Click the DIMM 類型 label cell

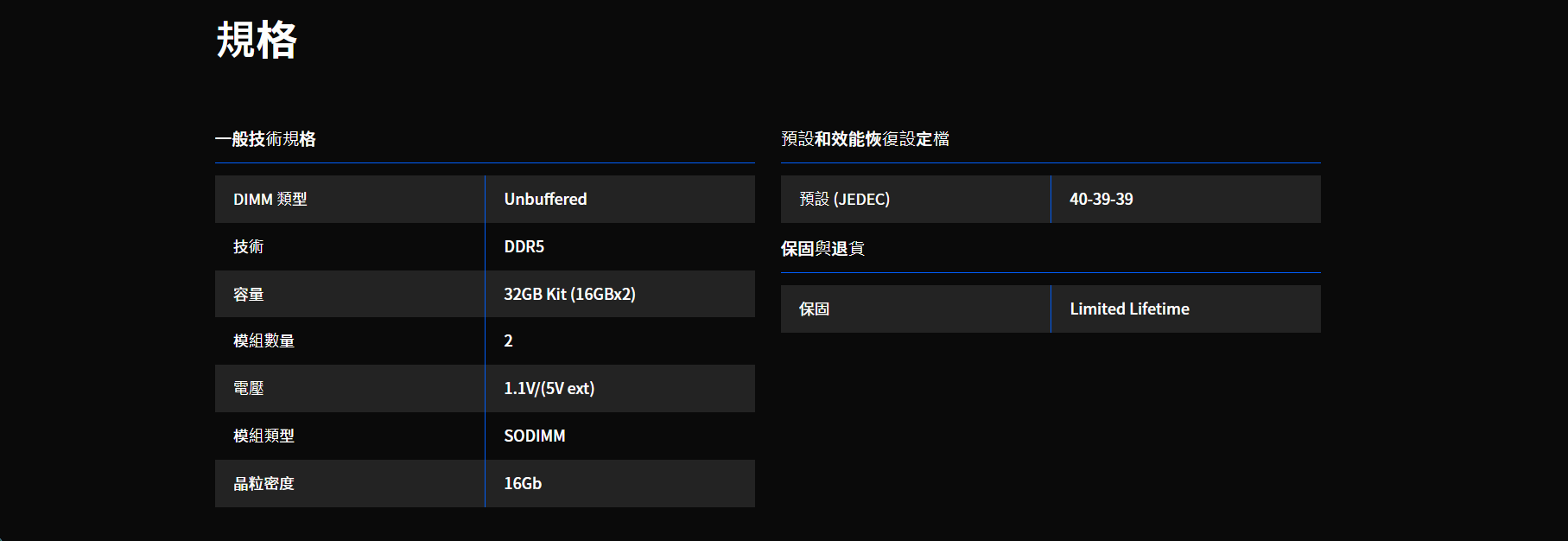350,200
